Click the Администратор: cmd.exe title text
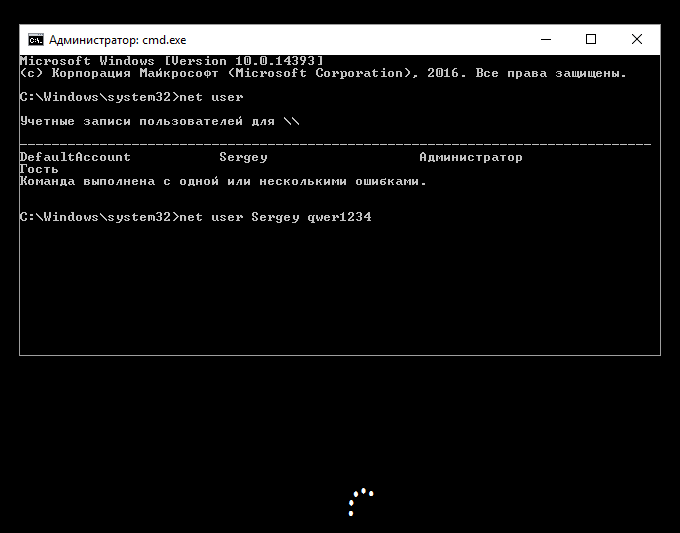 [x=118, y=40]
